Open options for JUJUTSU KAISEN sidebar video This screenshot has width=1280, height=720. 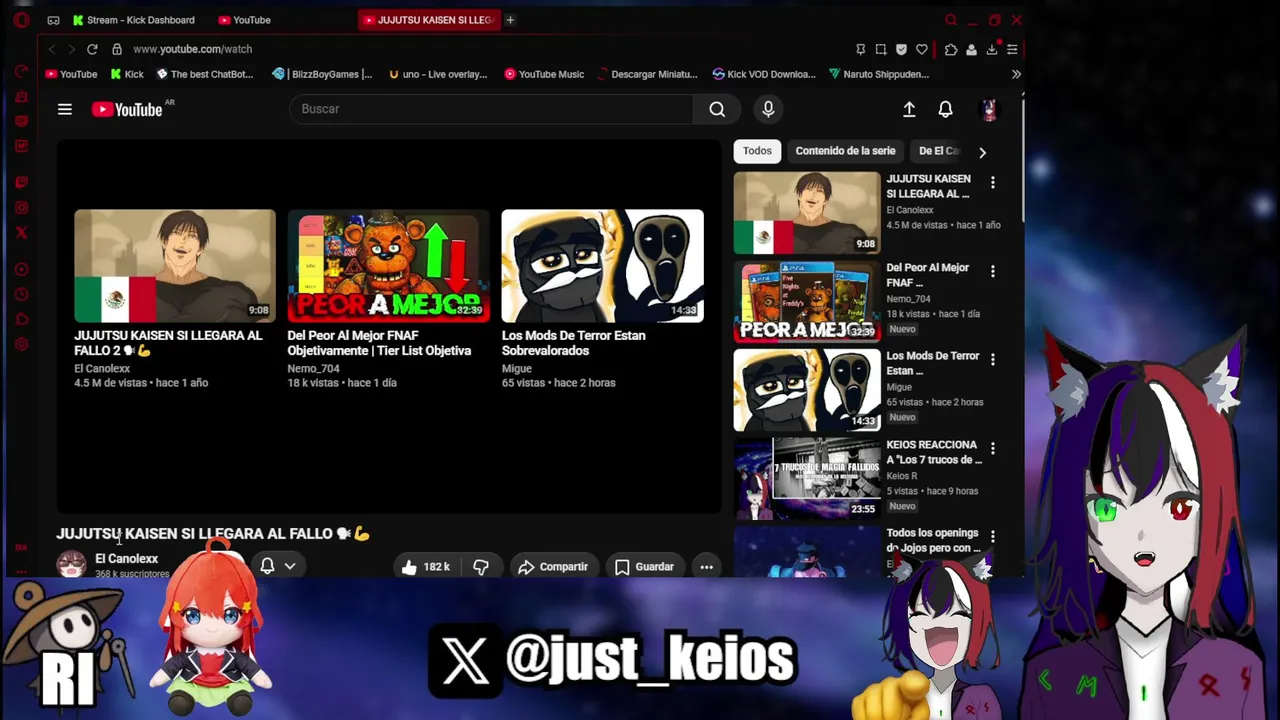point(992,182)
